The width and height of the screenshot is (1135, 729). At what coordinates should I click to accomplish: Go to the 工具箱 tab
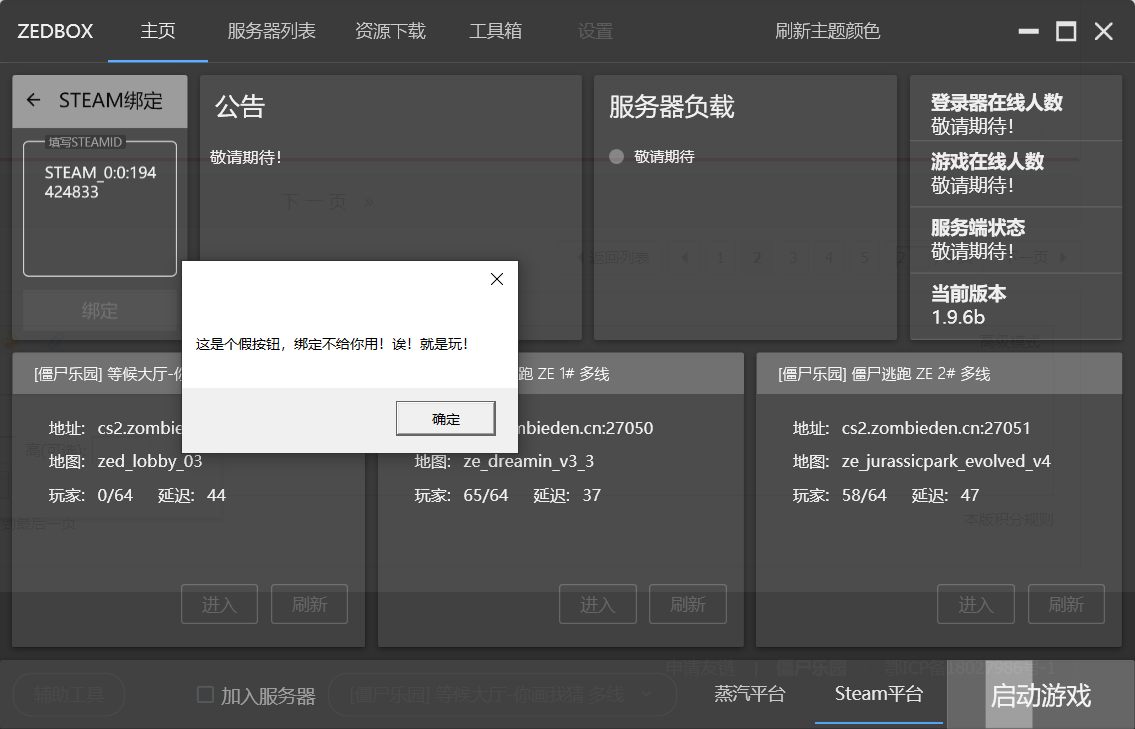coord(495,32)
